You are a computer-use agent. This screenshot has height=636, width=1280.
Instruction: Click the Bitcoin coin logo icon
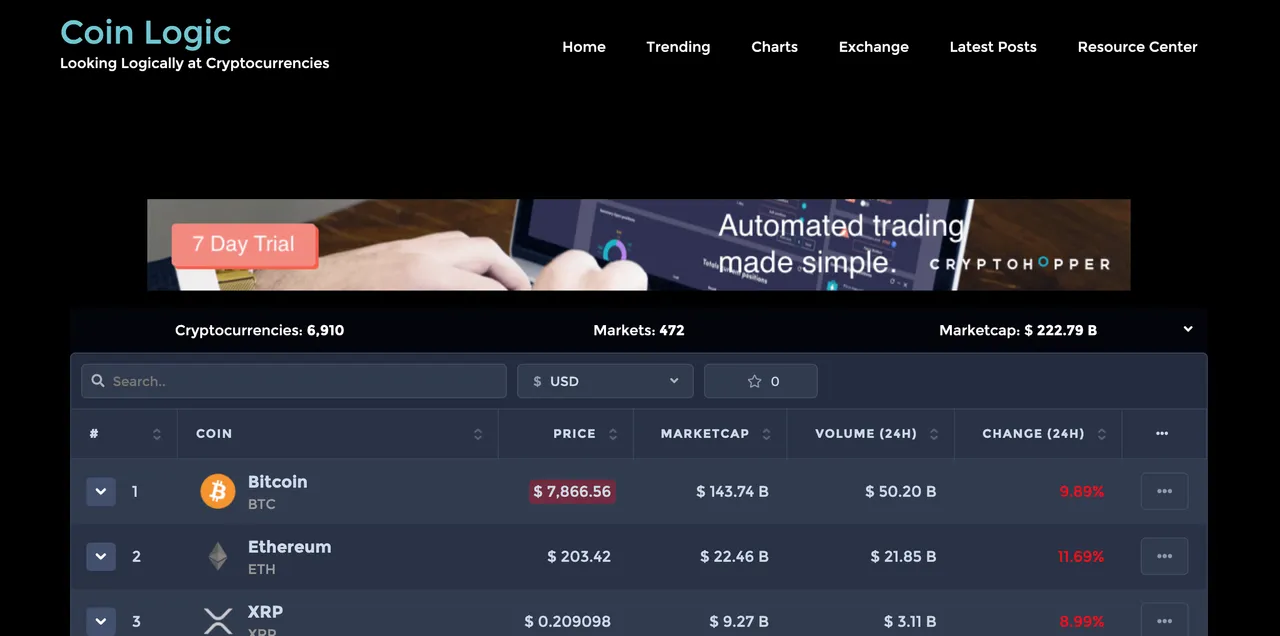pyautogui.click(x=218, y=491)
